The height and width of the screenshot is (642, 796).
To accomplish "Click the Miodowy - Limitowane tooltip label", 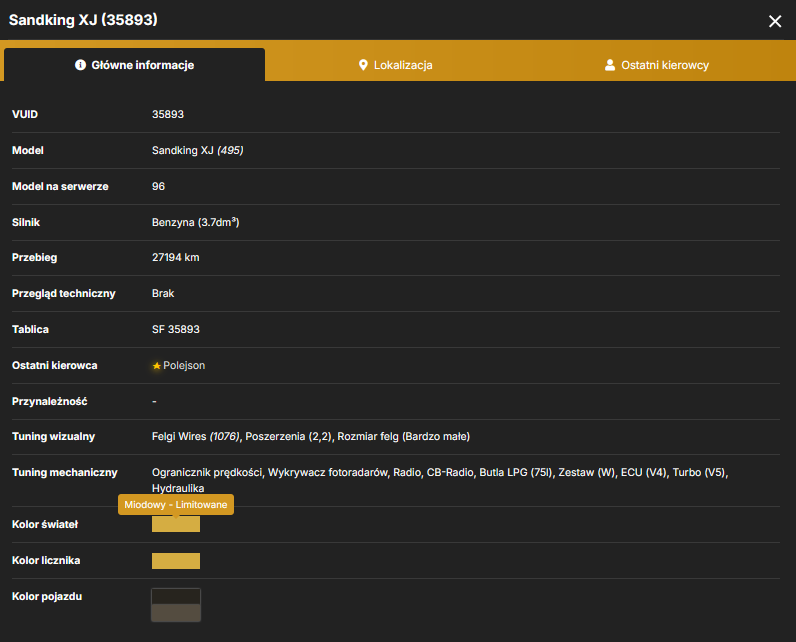I will [176, 504].
